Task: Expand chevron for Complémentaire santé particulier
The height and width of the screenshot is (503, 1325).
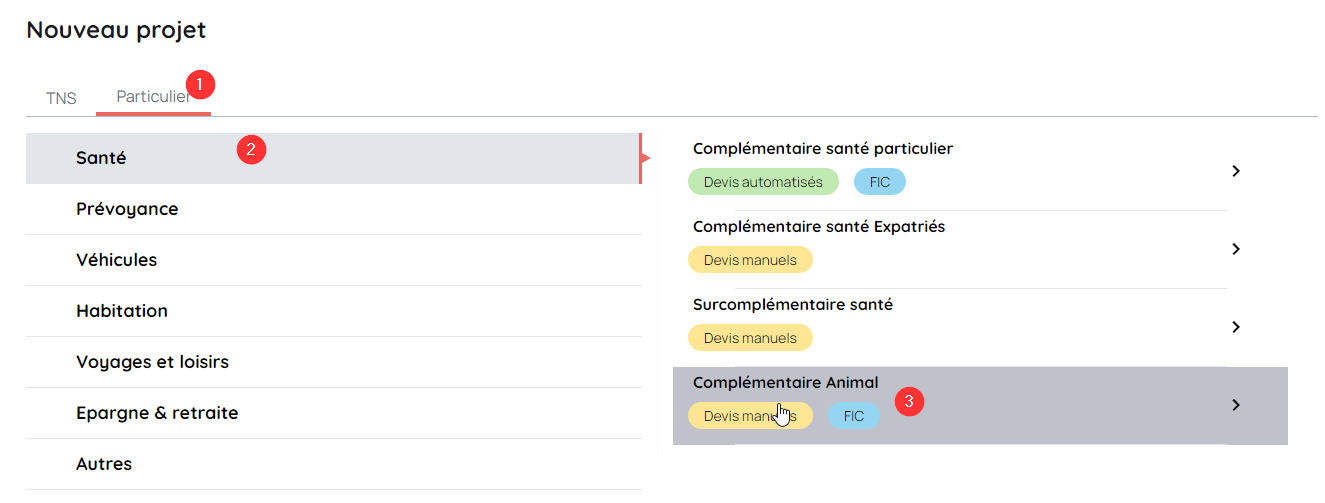Action: click(x=1236, y=171)
